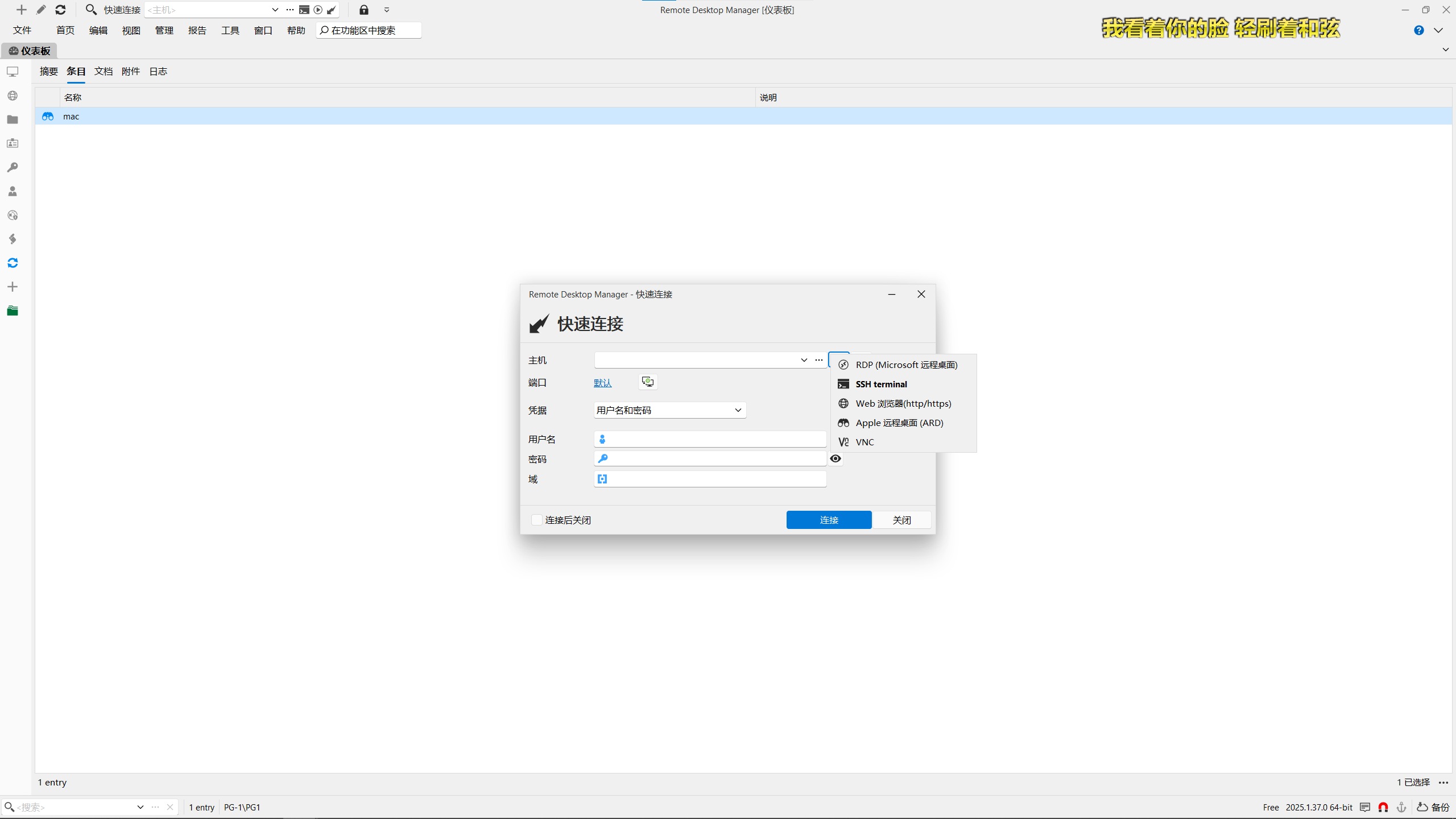This screenshot has height=819, width=1456.
Task: Choose Apple 远程桌面 (ARD) option
Action: tap(904, 423)
